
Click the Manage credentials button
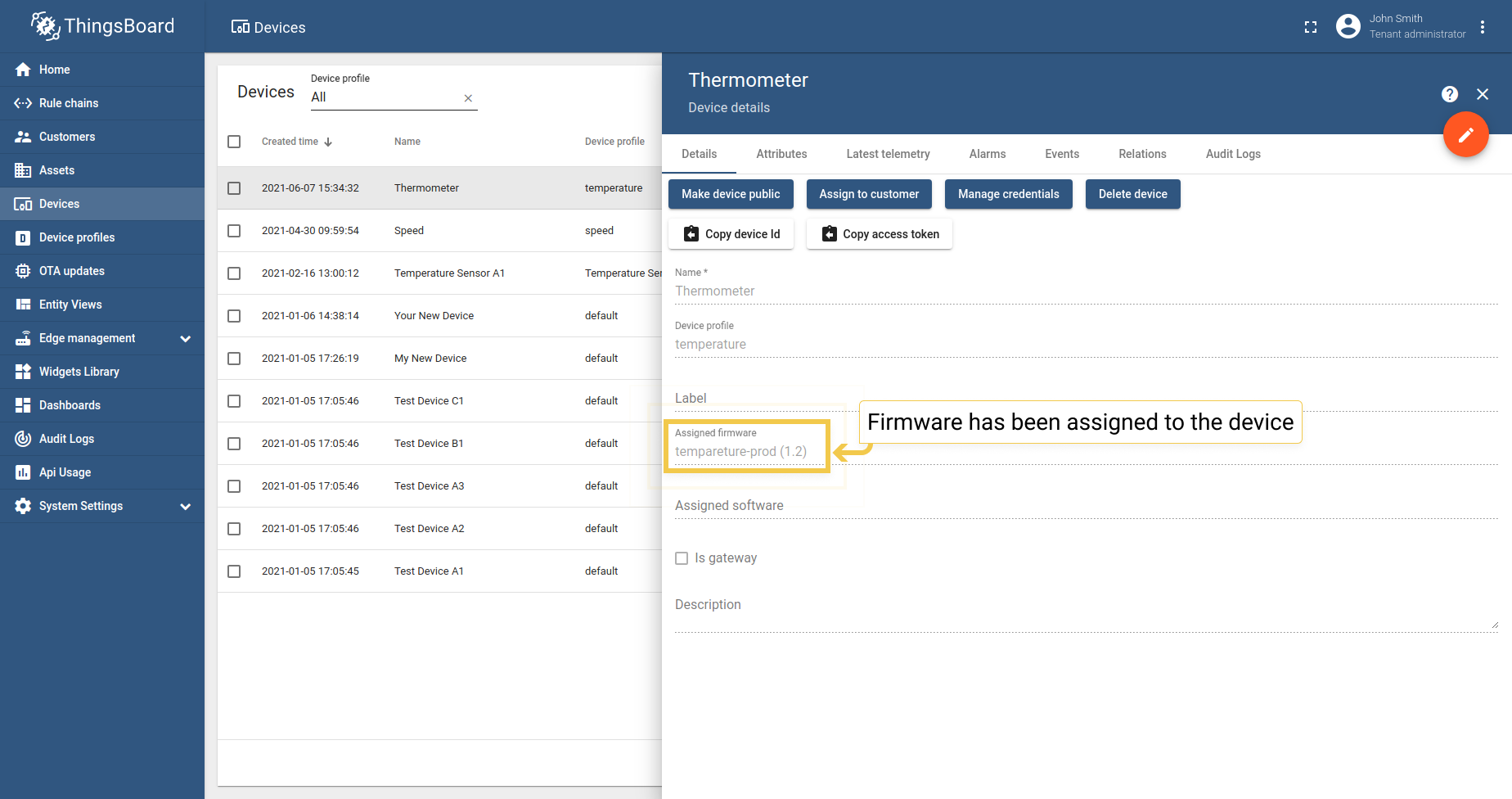pos(1008,194)
